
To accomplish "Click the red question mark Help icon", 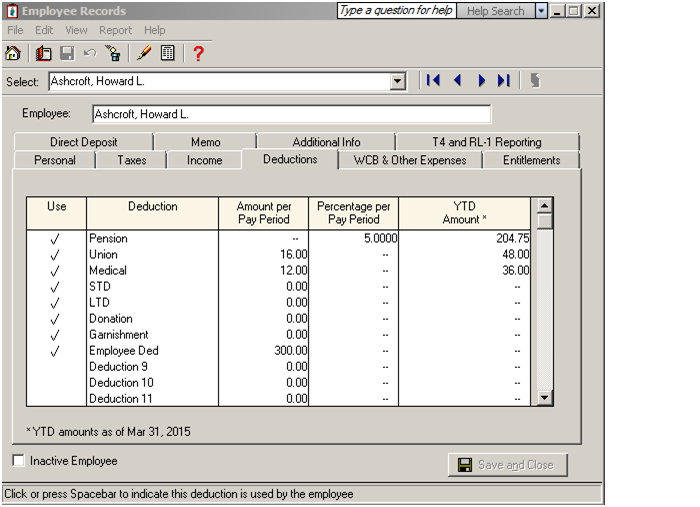I will click(198, 54).
